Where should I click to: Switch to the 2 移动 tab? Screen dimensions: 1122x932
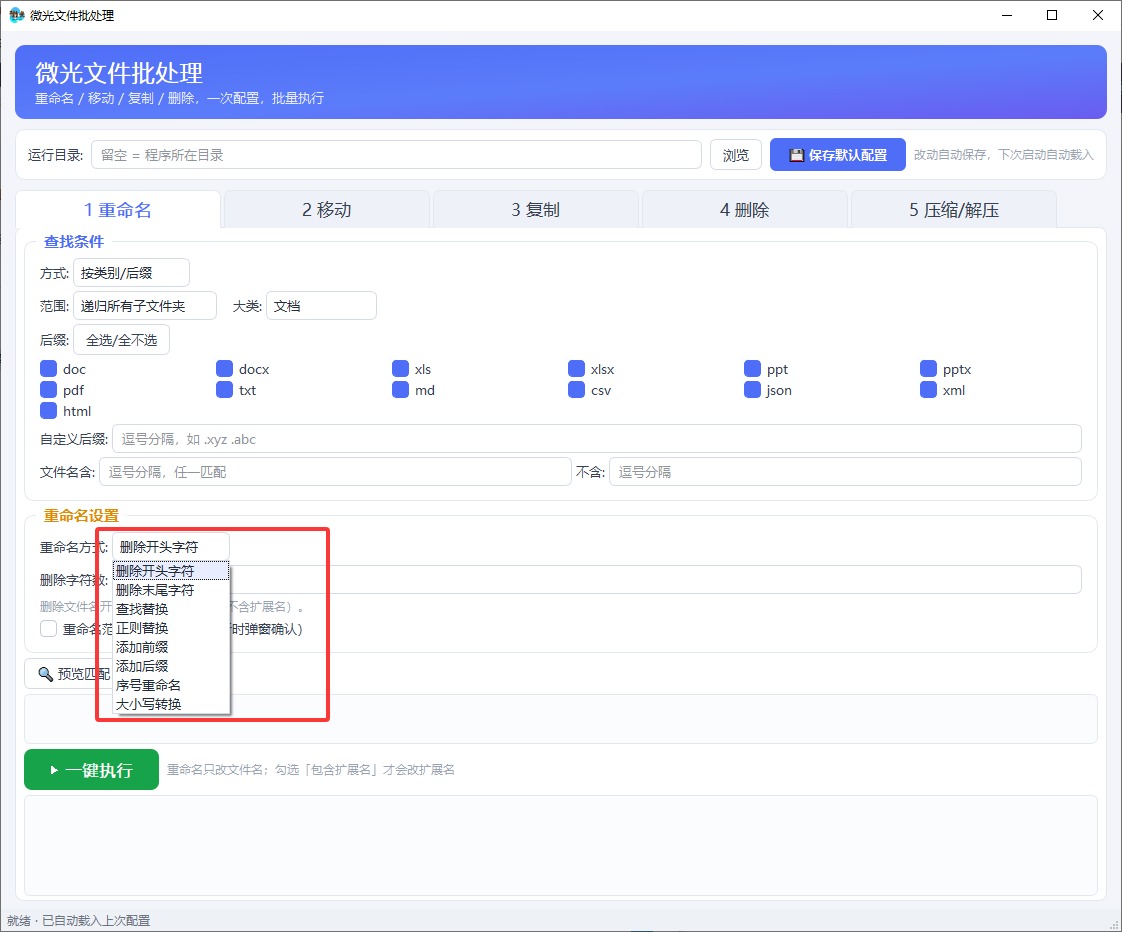(x=326, y=210)
